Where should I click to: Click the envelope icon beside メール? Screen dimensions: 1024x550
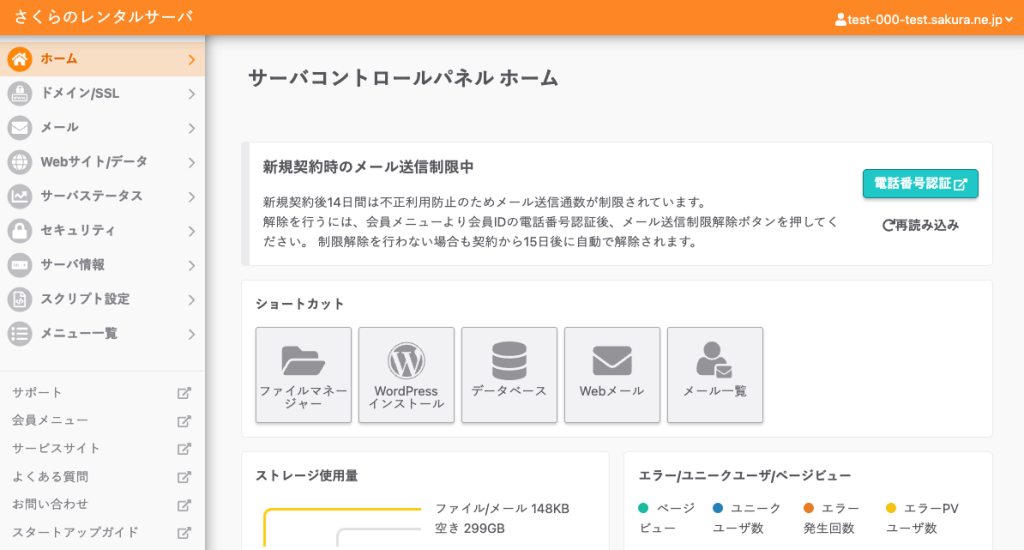(x=20, y=128)
